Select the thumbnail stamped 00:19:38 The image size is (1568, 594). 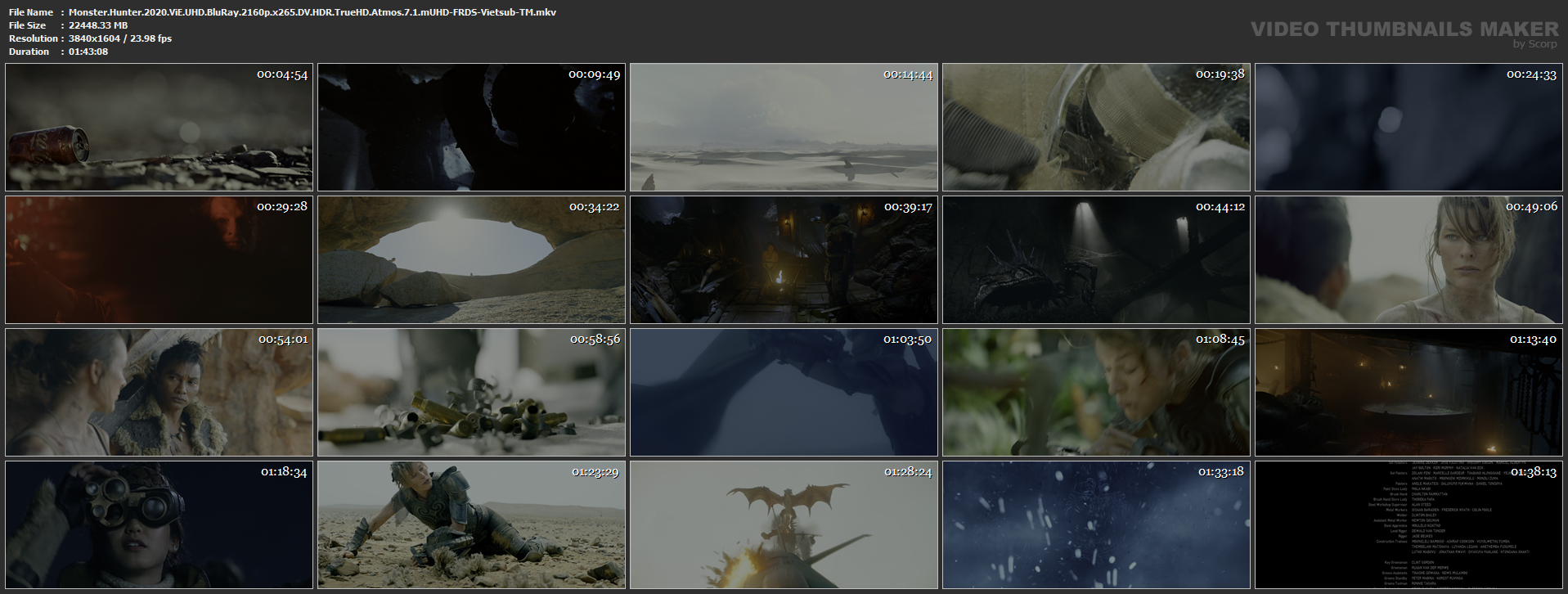point(1096,128)
